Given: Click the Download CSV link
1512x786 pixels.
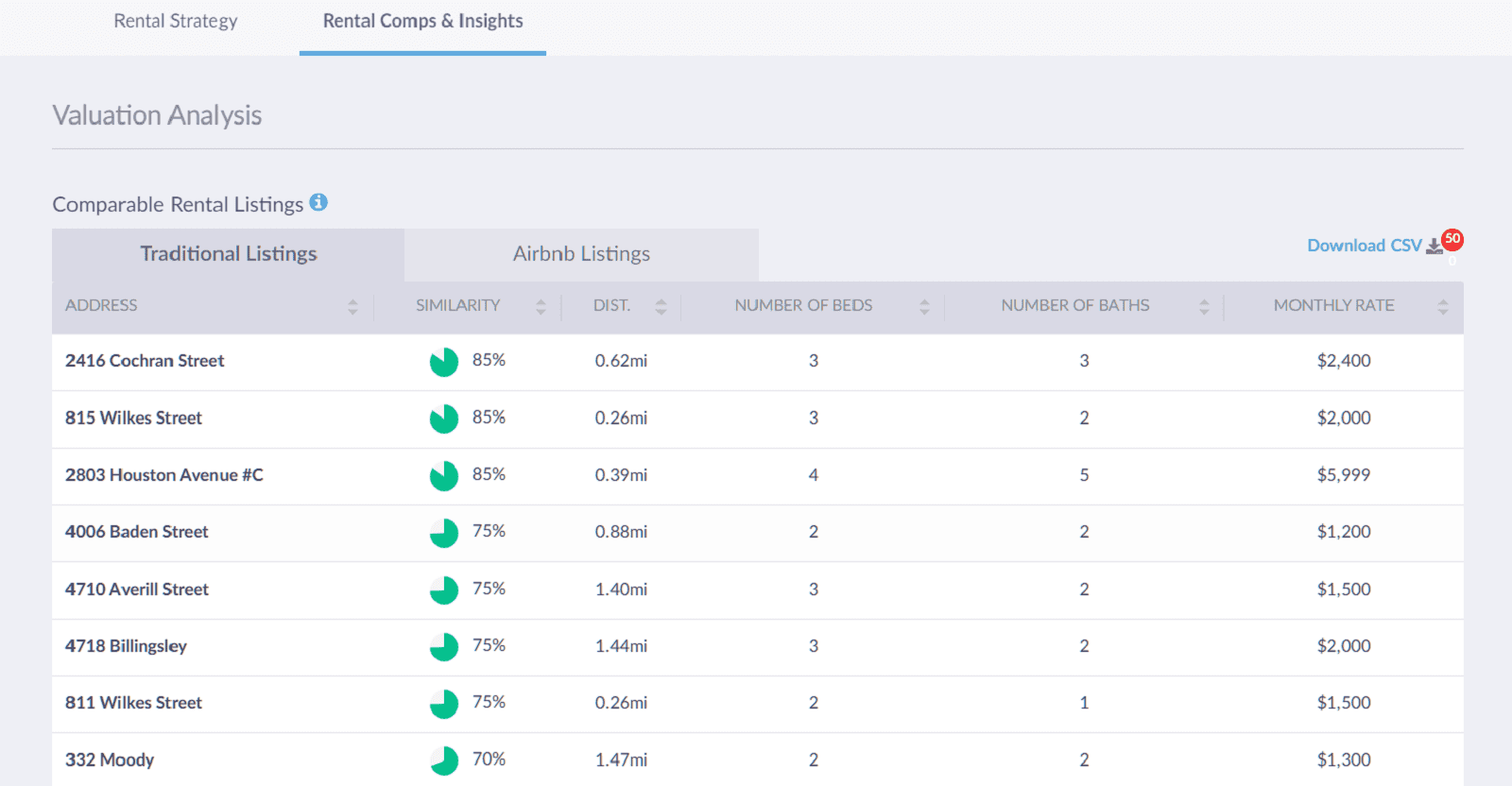Looking at the screenshot, I should point(1364,246).
